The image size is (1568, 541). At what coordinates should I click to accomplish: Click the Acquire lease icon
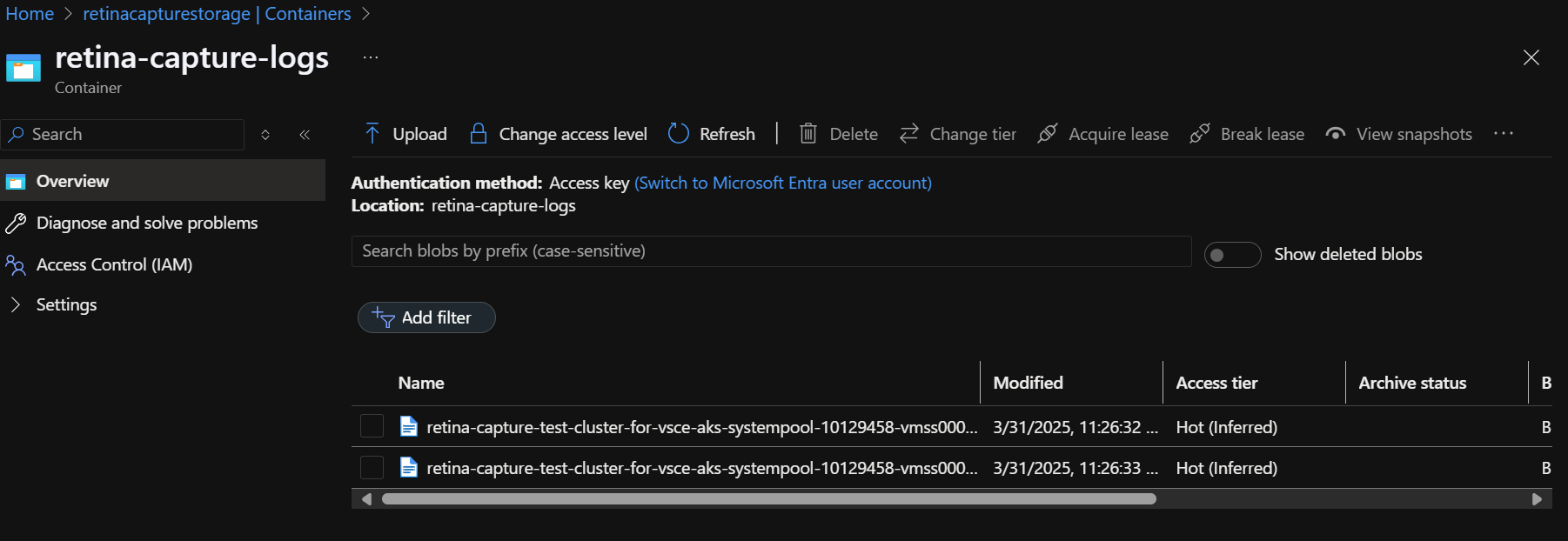pos(1048,133)
